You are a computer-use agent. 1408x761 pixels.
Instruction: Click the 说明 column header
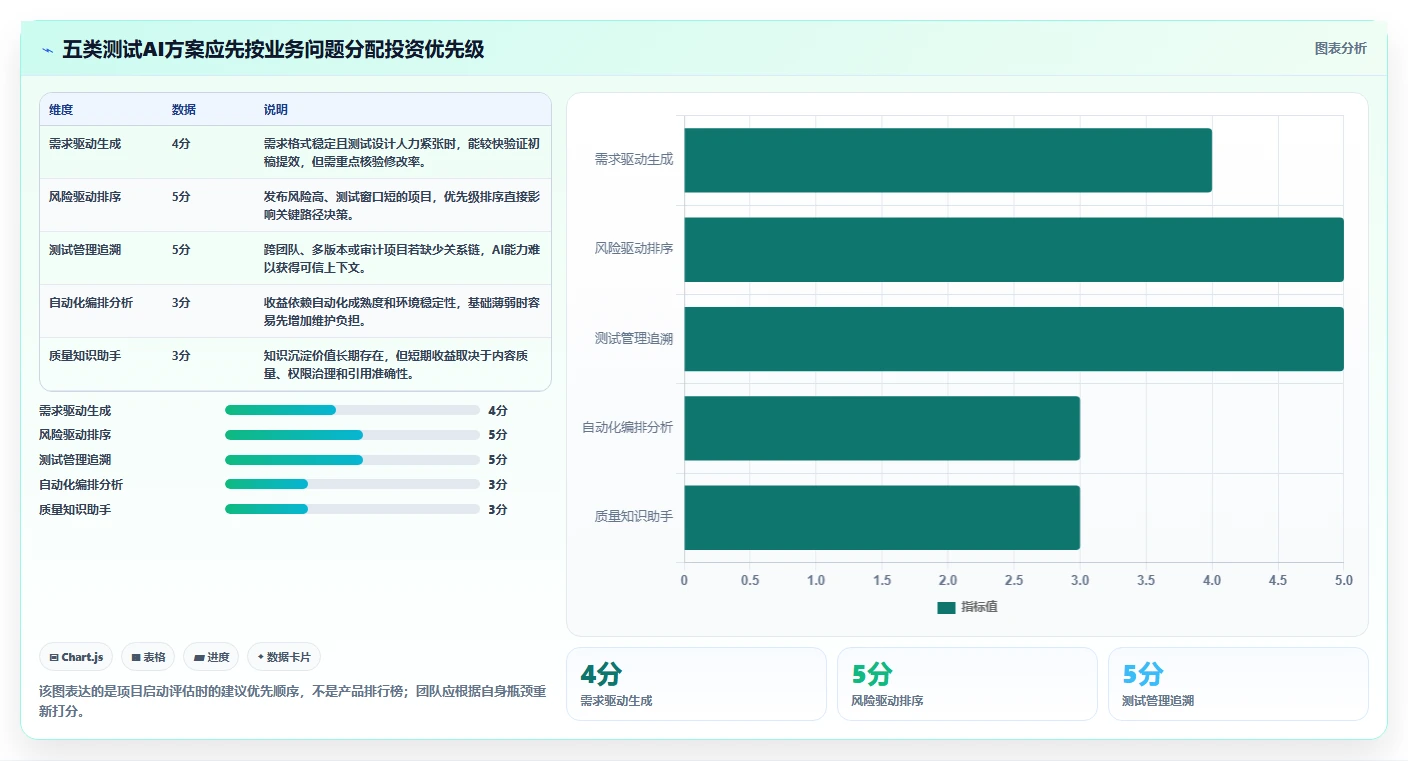pos(276,110)
